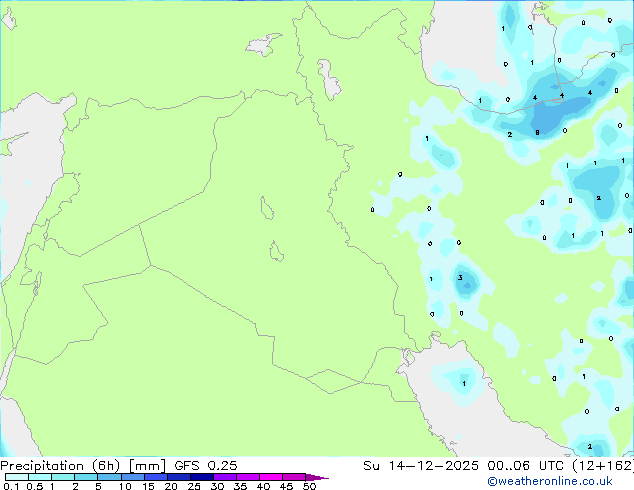634x490 pixels.
Task: Click the "[mm]" unit label
Action: pos(147,466)
